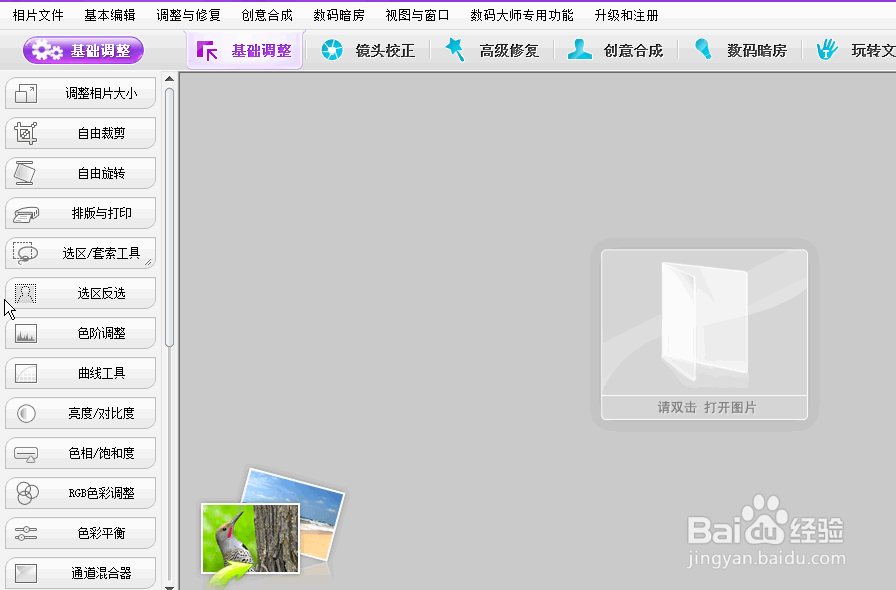Image resolution: width=896 pixels, height=590 pixels.
Task: Open the 创意合成 menu in menu bar
Action: (x=267, y=15)
